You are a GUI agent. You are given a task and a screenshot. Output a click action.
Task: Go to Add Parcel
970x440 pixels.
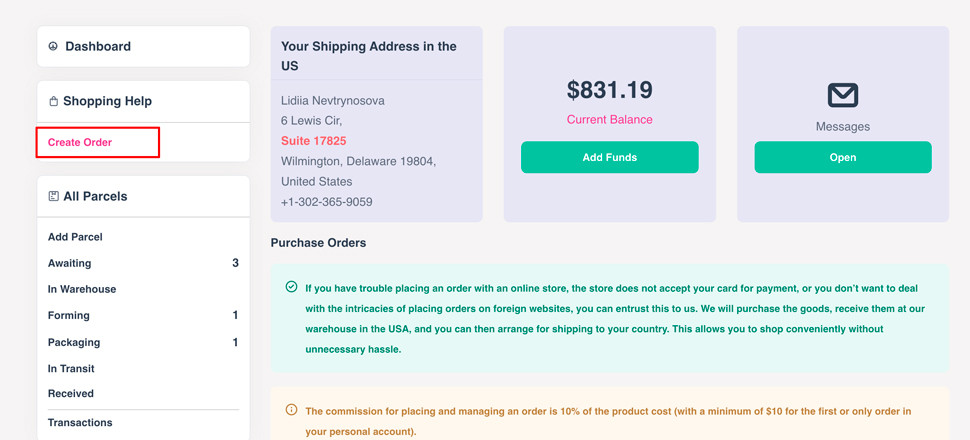click(x=75, y=237)
